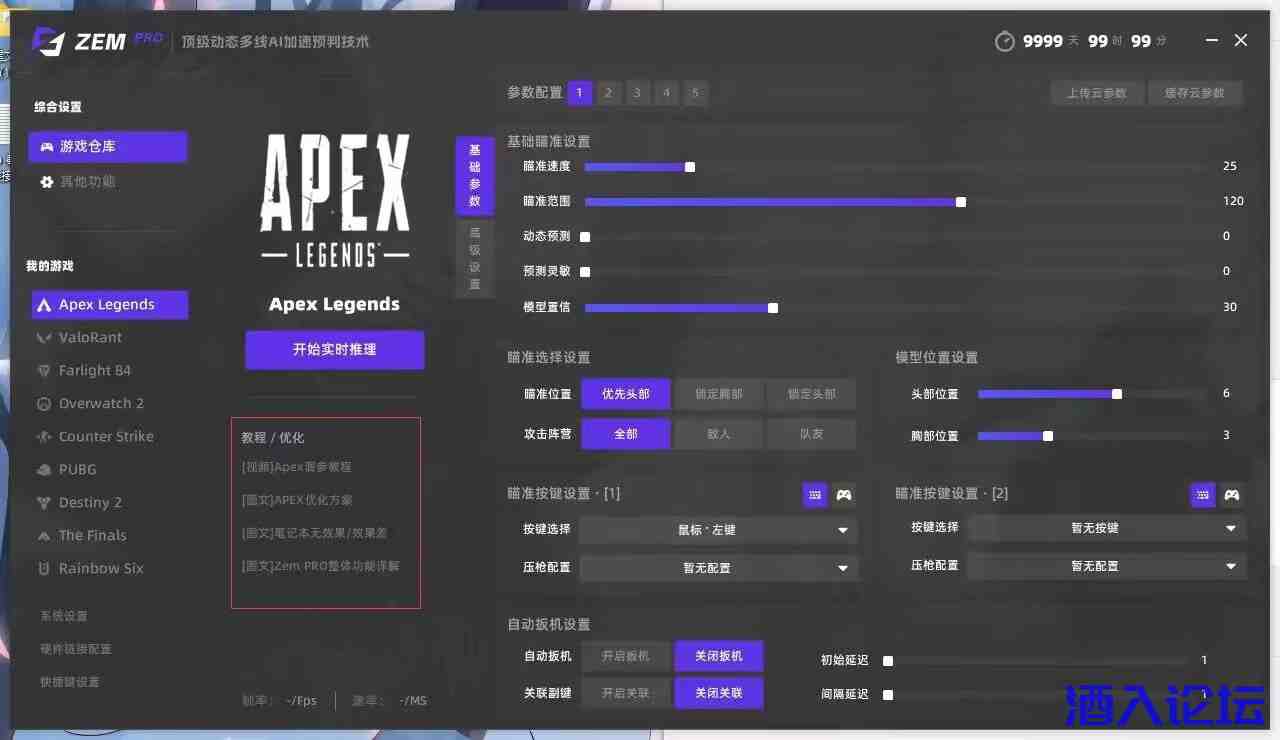Open the 快捷键设置 entry in the sidebar
This screenshot has height=740, width=1280.
point(70,682)
